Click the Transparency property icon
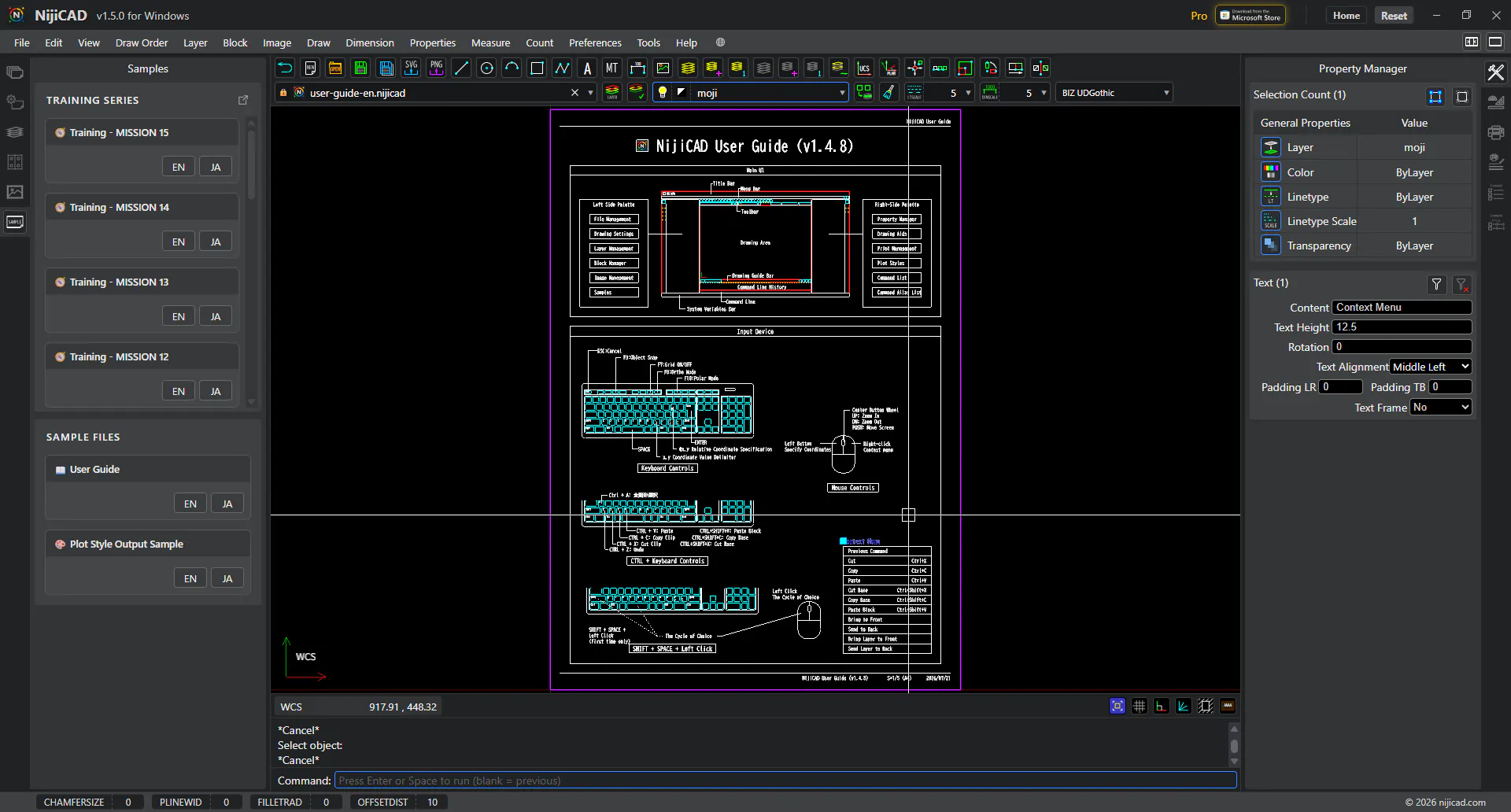Viewport: 1511px width, 812px height. coord(1271,245)
